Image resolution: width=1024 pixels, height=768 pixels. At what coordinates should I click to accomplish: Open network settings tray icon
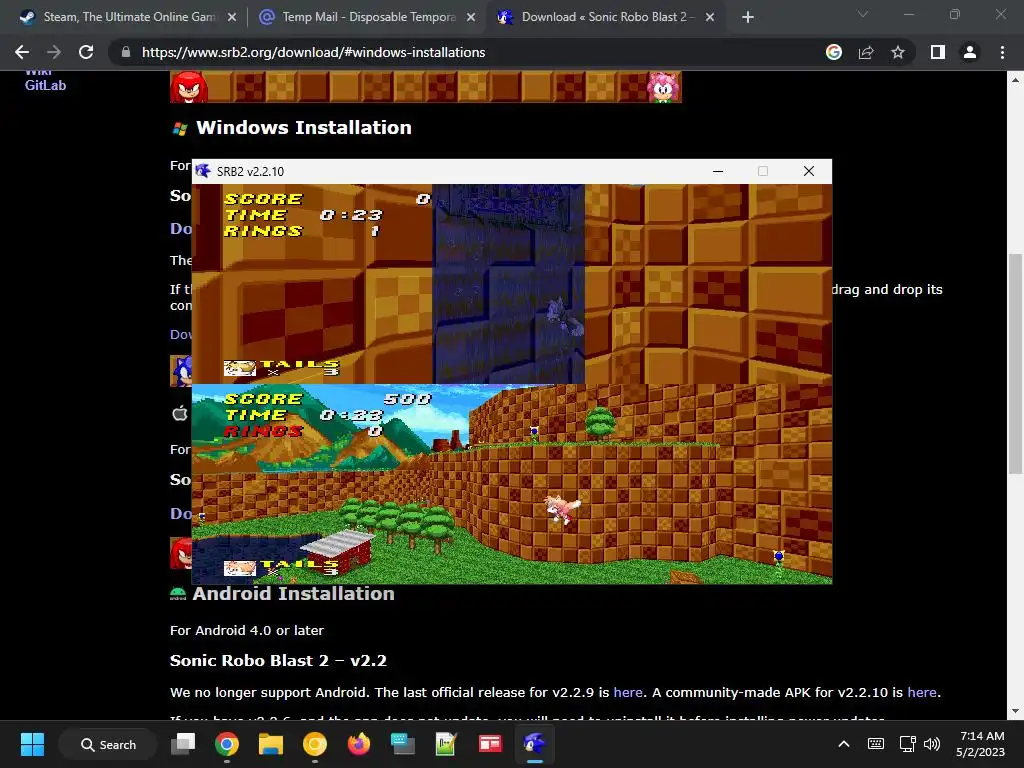pos(907,744)
